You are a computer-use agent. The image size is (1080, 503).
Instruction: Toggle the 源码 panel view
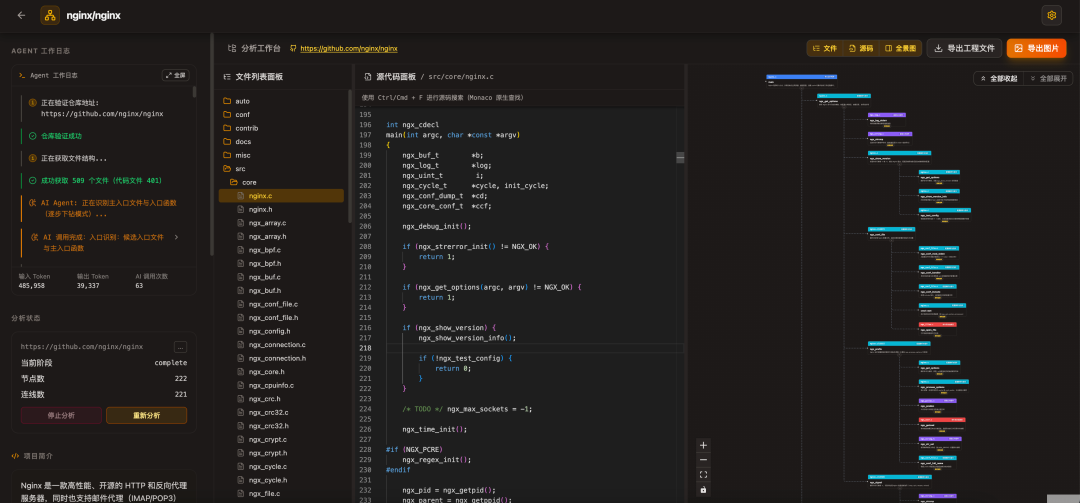(860, 48)
